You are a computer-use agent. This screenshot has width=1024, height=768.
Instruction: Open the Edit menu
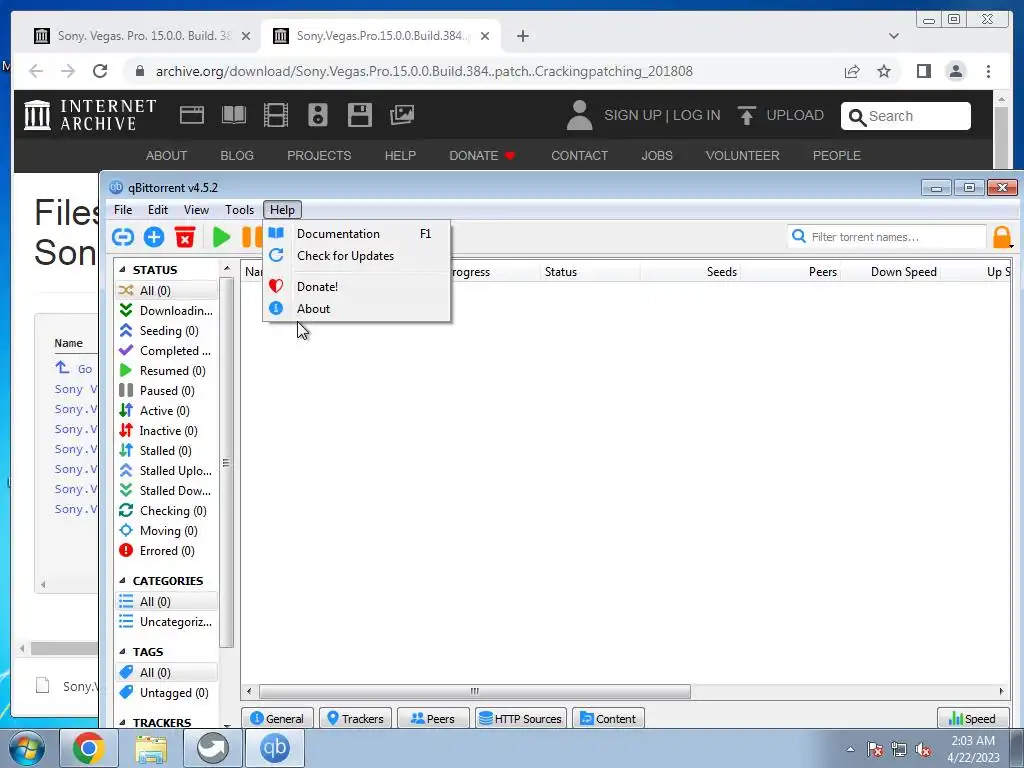click(x=158, y=210)
